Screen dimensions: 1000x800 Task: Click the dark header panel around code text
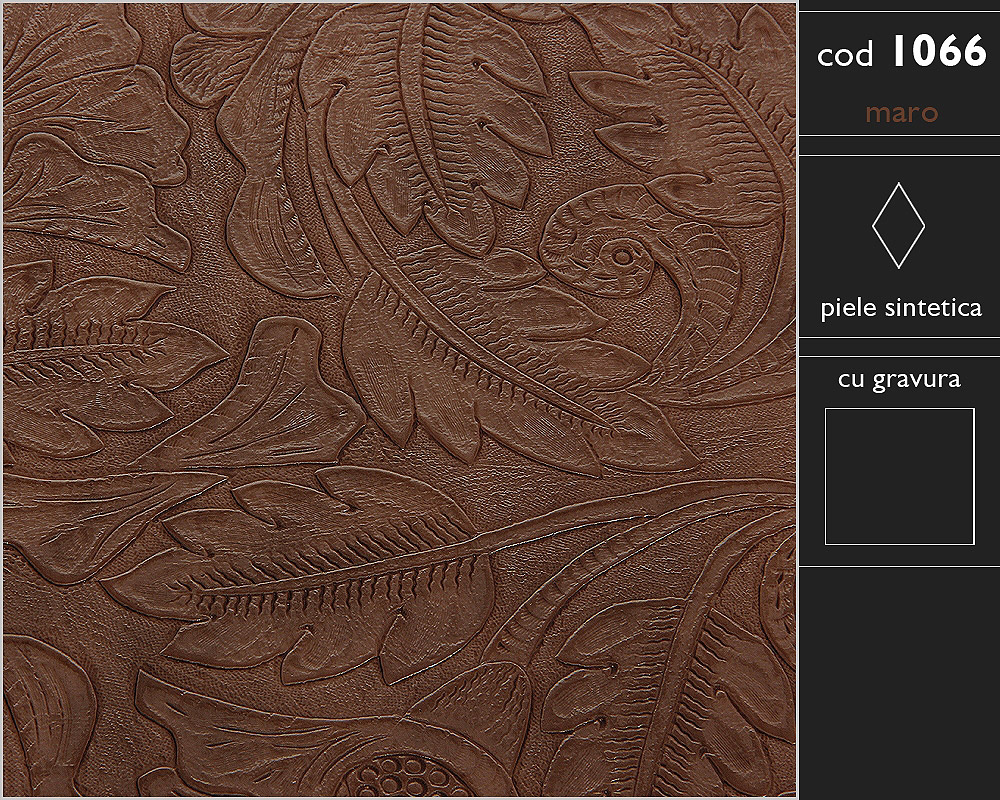[x=899, y=73]
